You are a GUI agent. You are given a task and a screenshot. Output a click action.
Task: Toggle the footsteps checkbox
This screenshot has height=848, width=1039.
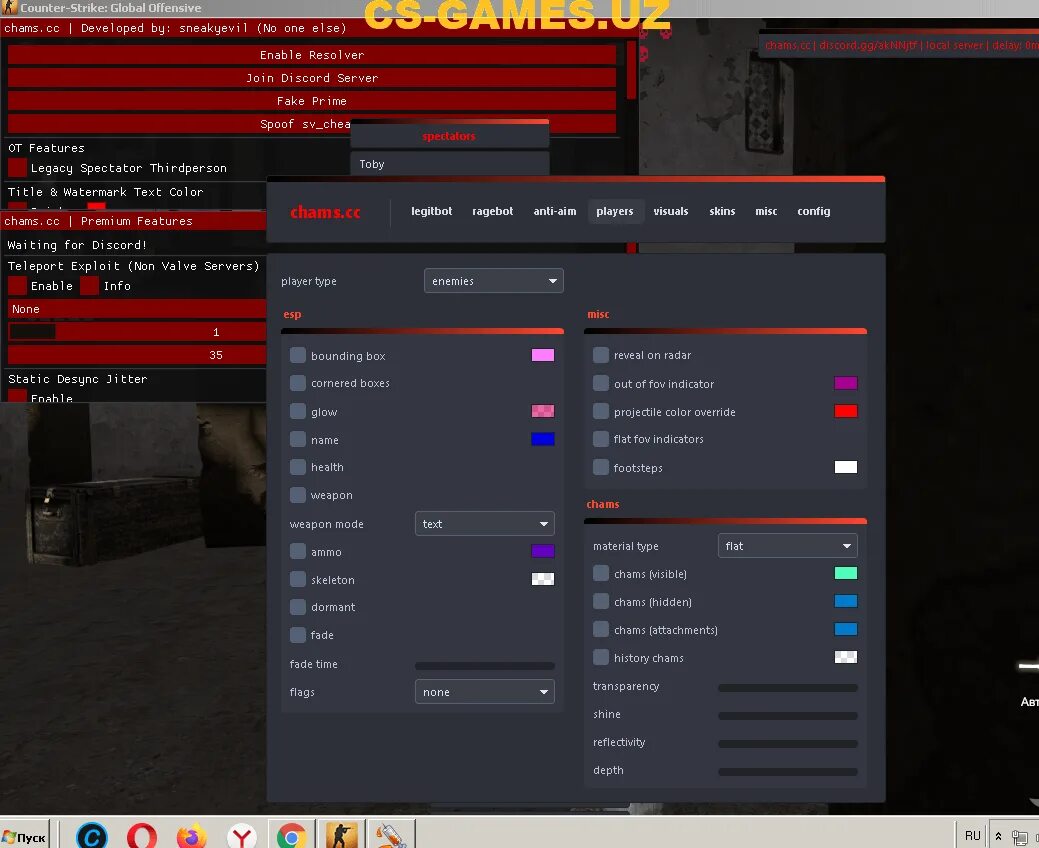tap(601, 467)
